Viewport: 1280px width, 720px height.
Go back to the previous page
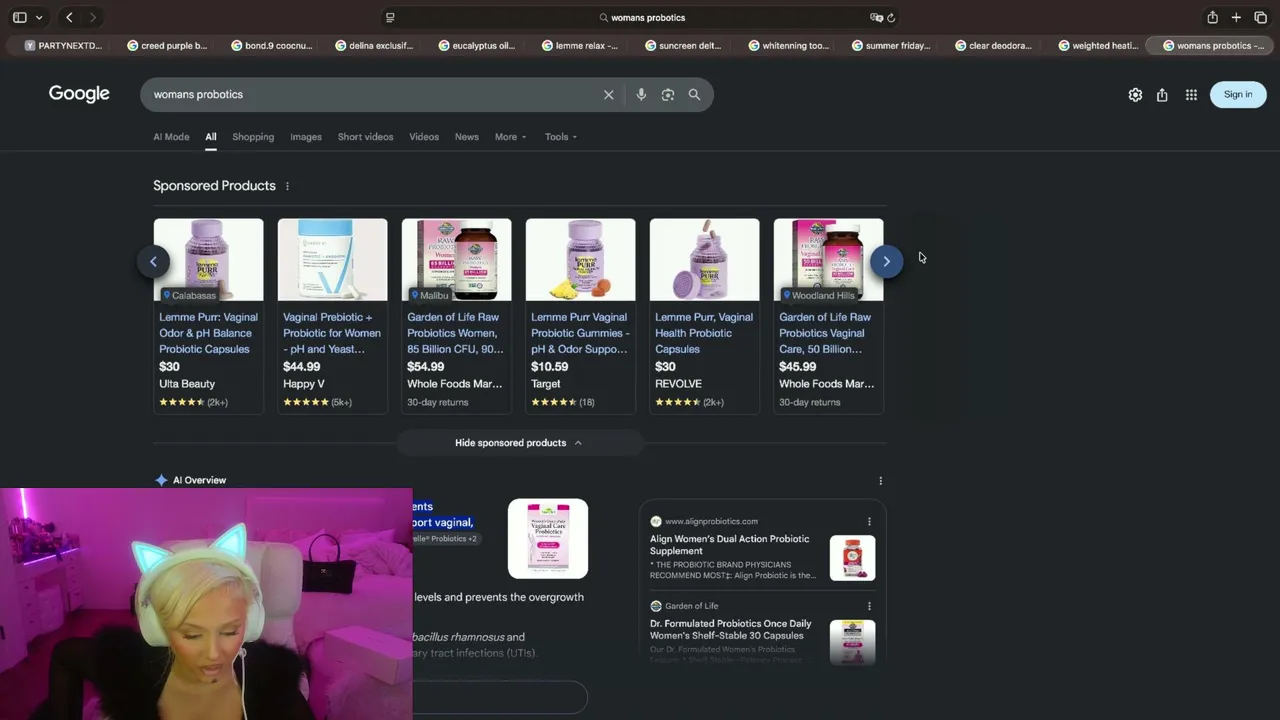[x=69, y=17]
